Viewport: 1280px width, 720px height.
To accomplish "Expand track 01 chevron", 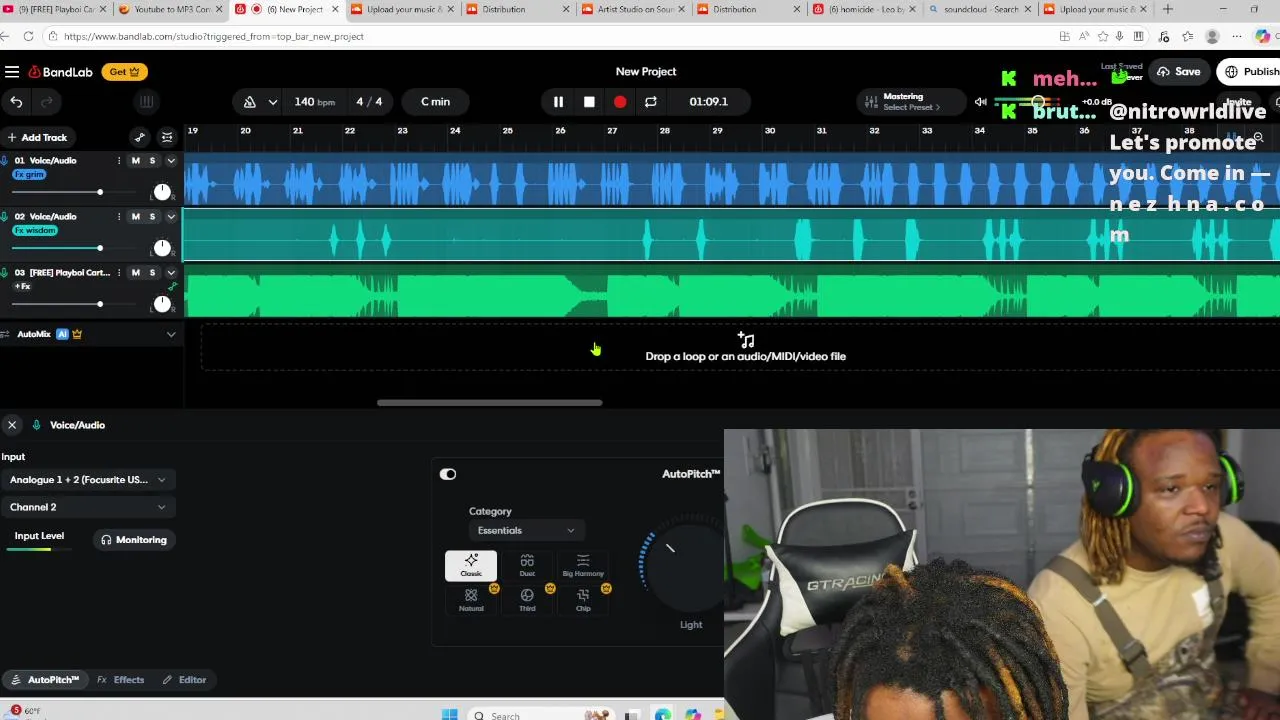I will click(x=171, y=161).
